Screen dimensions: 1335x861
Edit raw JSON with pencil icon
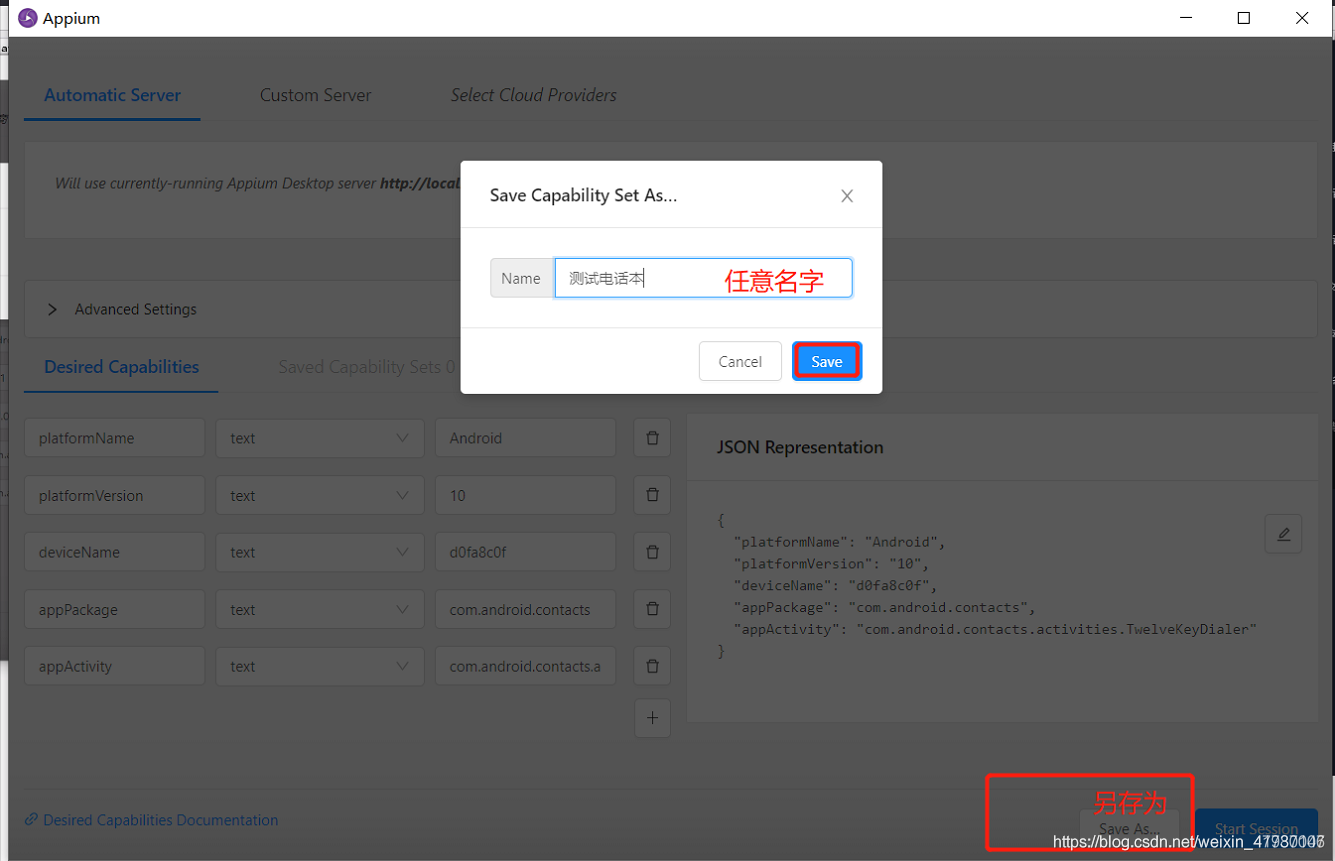pyautogui.click(x=1283, y=534)
